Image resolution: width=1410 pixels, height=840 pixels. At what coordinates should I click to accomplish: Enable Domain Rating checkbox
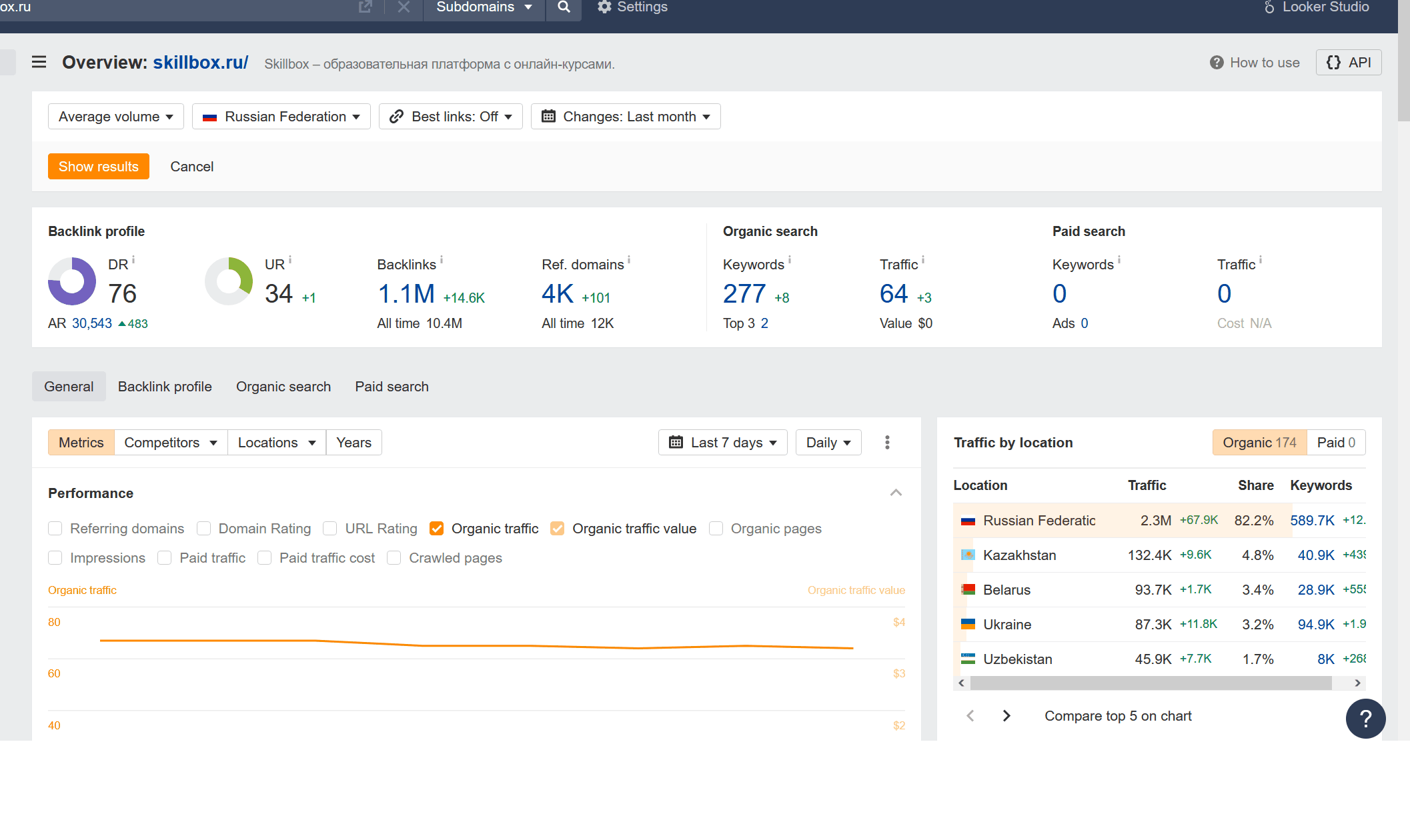[204, 529]
